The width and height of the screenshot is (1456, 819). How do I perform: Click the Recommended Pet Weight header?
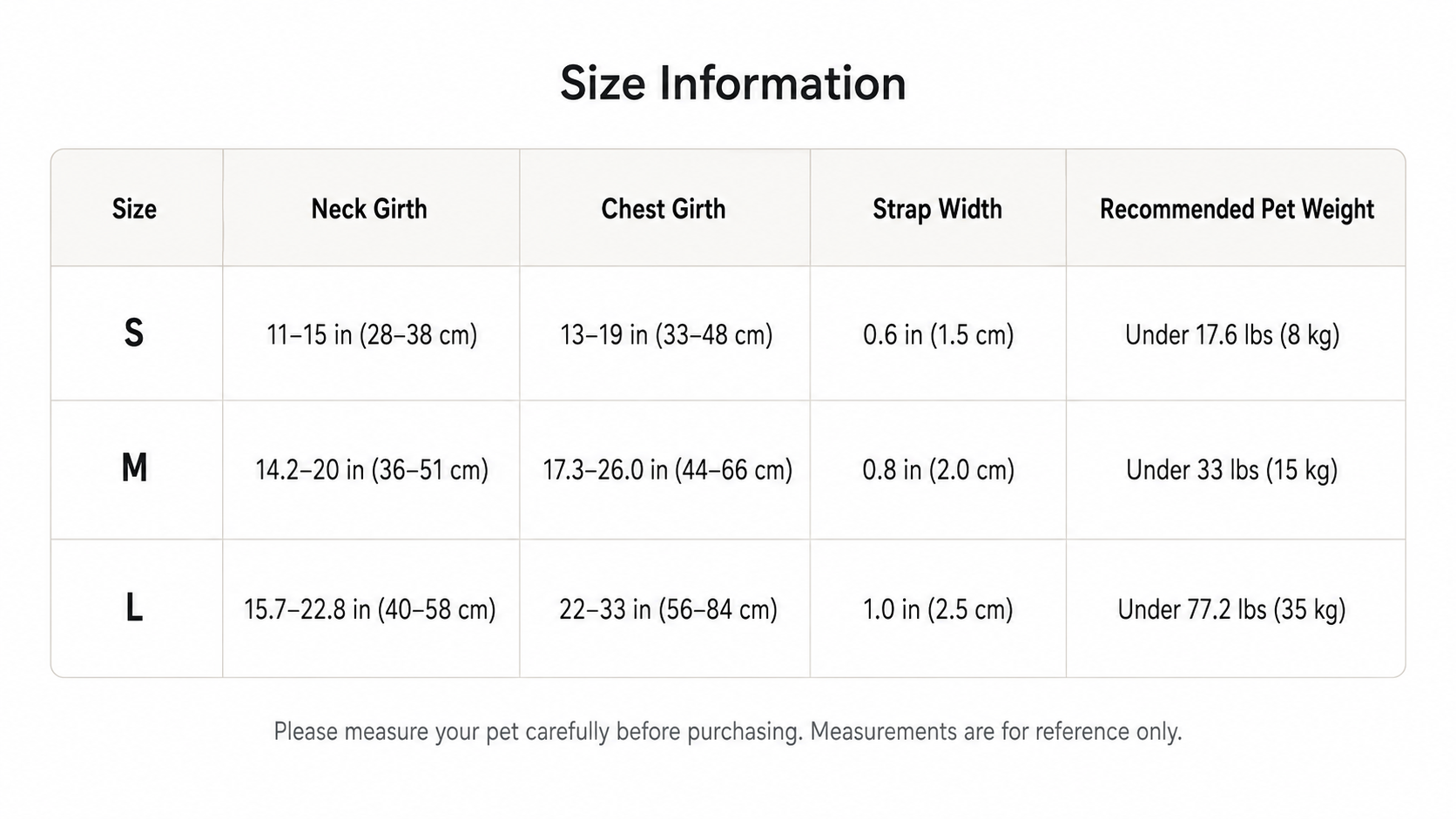point(1237,209)
